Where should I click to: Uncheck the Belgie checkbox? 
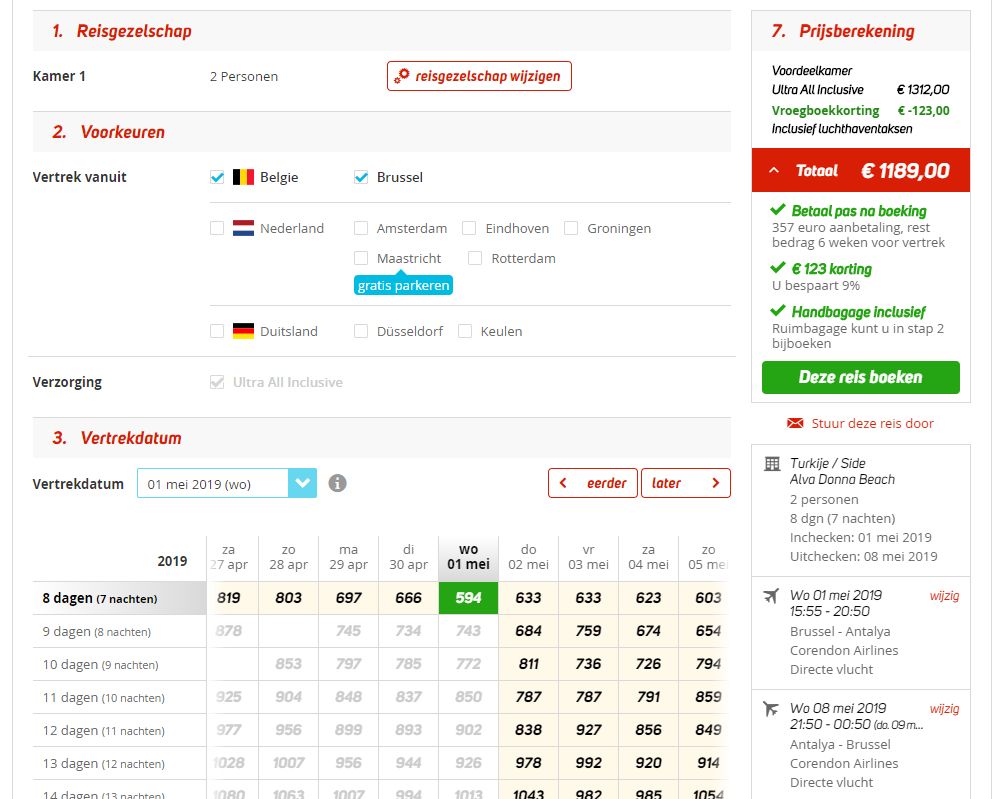click(217, 177)
